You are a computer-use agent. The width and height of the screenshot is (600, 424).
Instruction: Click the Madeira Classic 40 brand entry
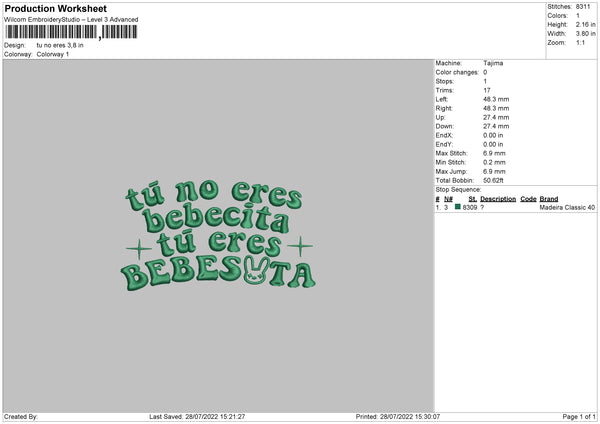point(567,207)
